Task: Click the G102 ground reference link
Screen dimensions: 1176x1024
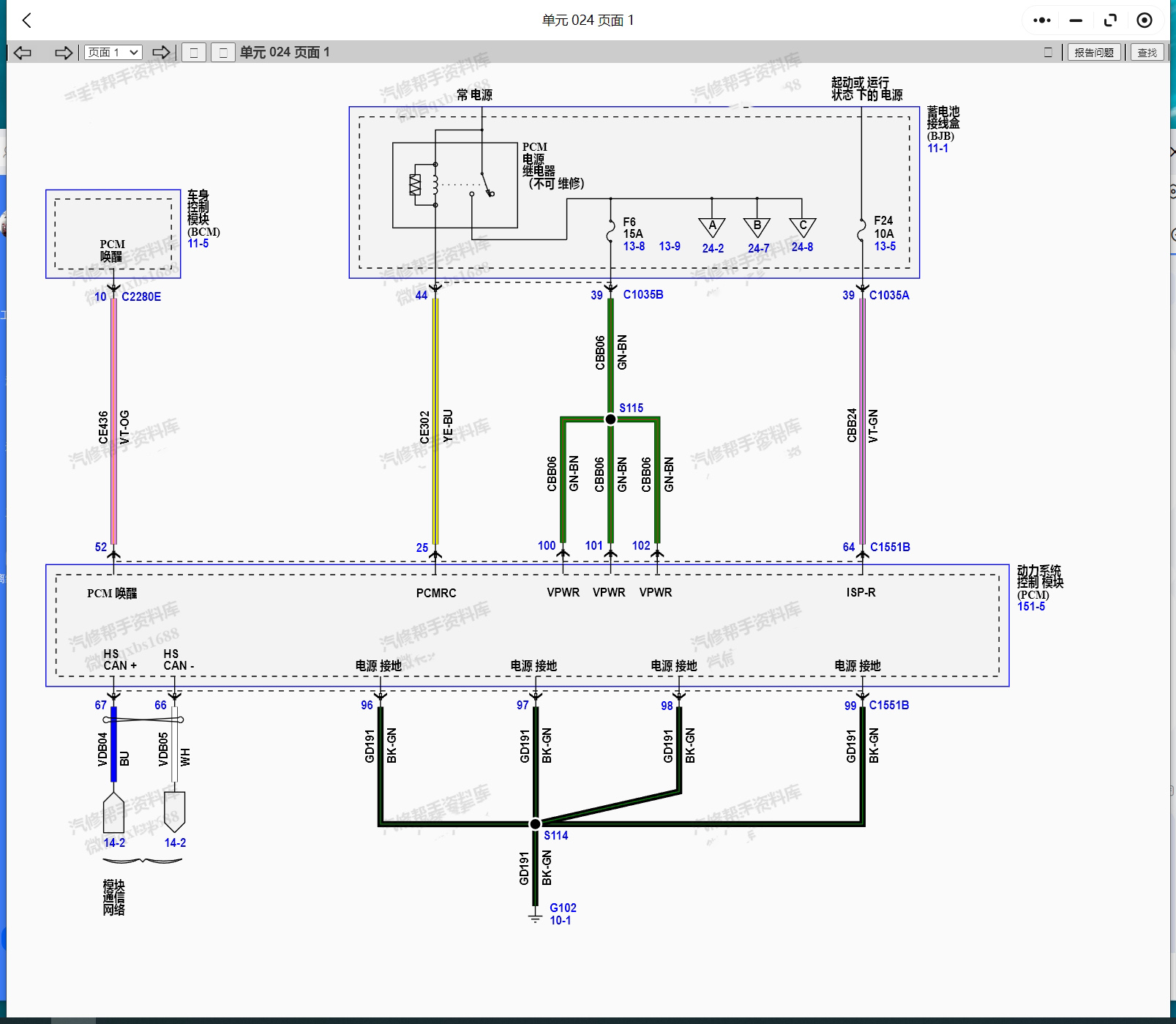Action: click(x=563, y=908)
